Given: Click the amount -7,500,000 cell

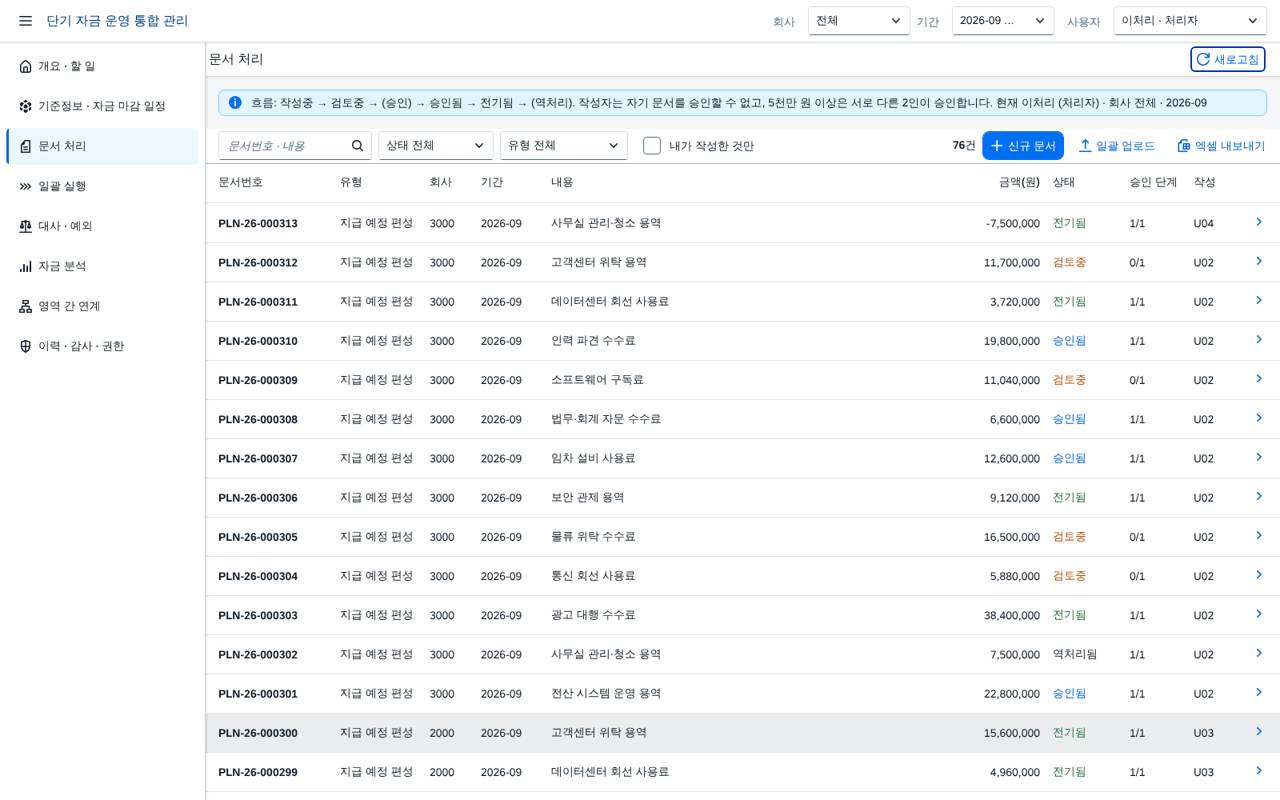Looking at the screenshot, I should click(x=1013, y=223).
